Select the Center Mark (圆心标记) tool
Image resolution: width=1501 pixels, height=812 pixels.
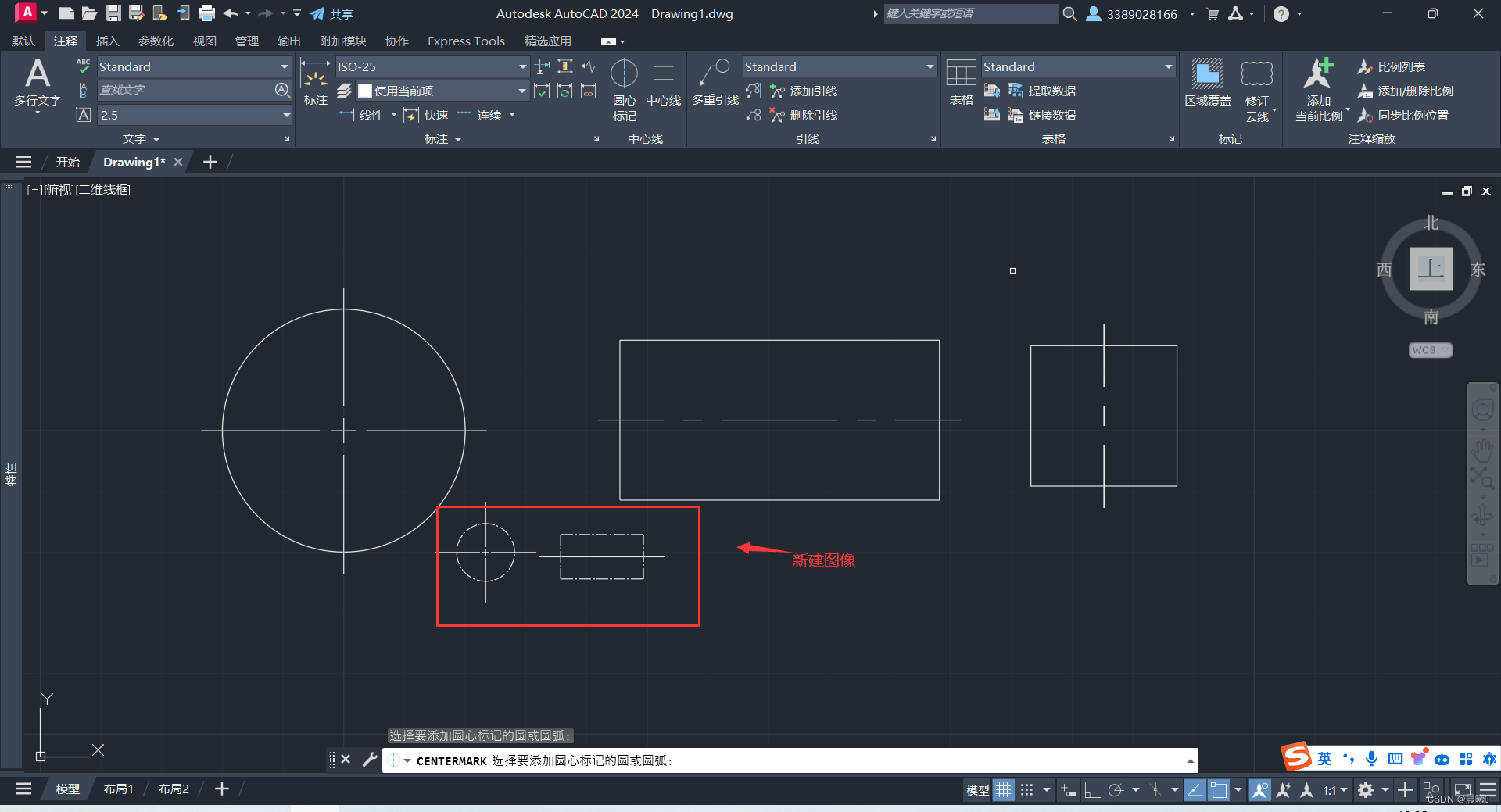point(624,86)
